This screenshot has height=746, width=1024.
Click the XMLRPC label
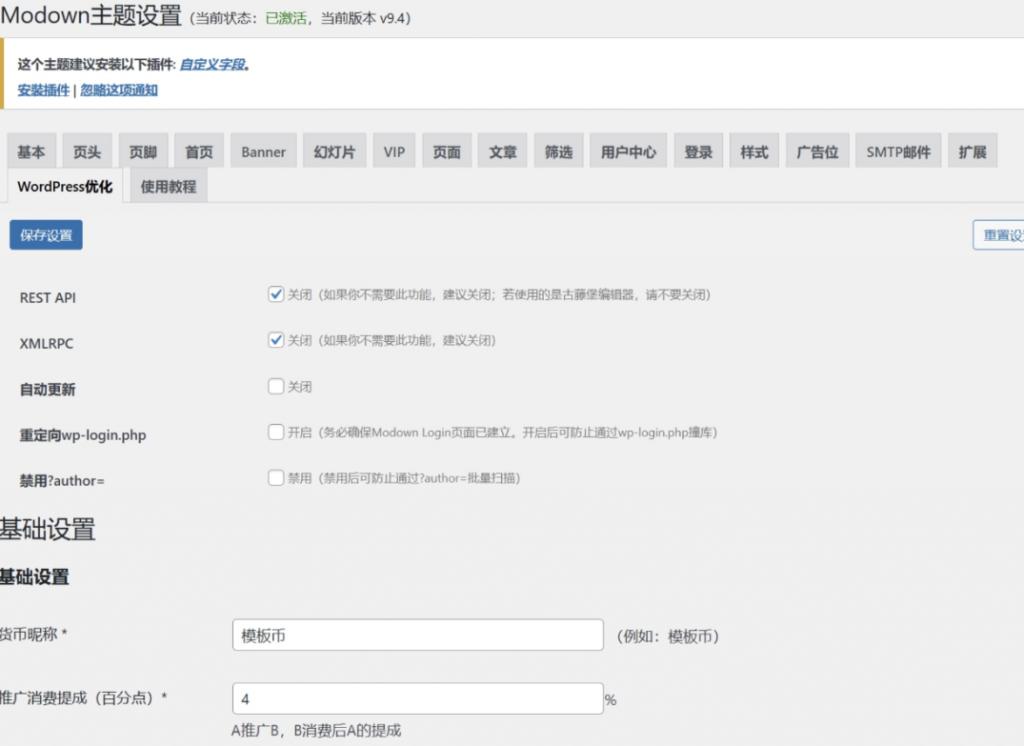pyautogui.click(x=46, y=344)
